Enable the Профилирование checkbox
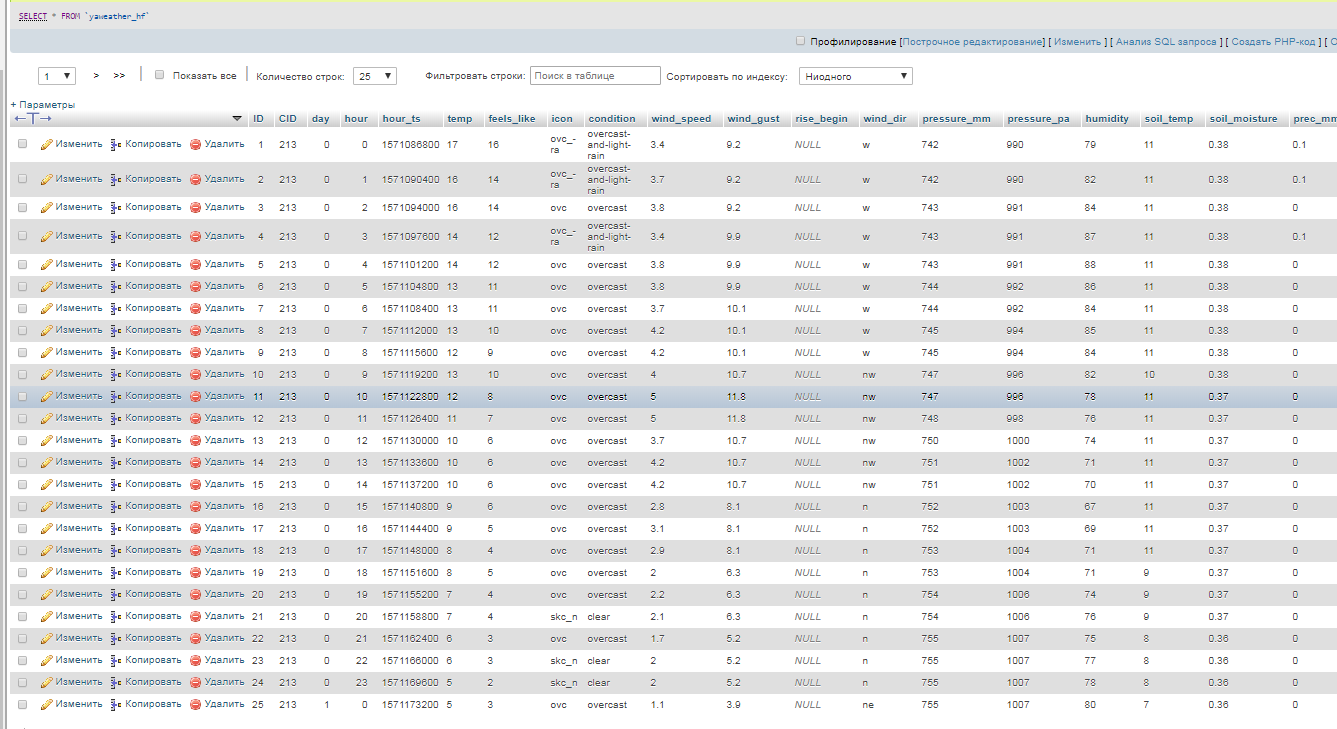 [800, 41]
